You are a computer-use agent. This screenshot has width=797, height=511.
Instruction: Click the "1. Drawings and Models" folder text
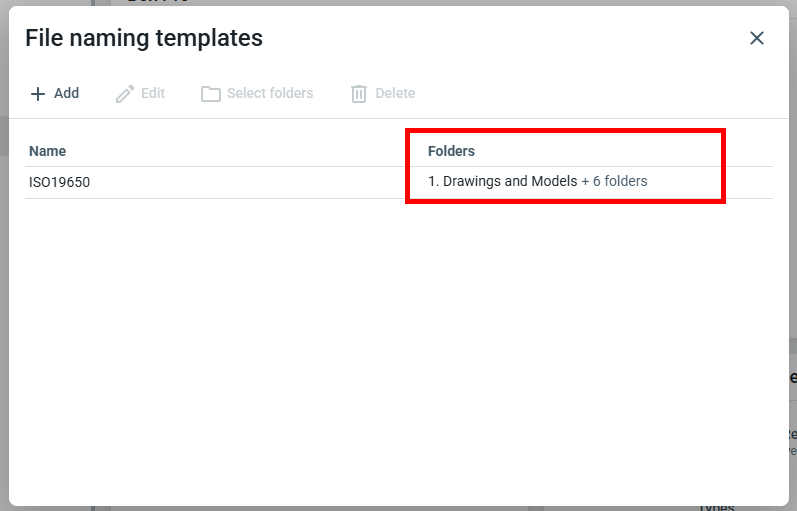click(502, 181)
